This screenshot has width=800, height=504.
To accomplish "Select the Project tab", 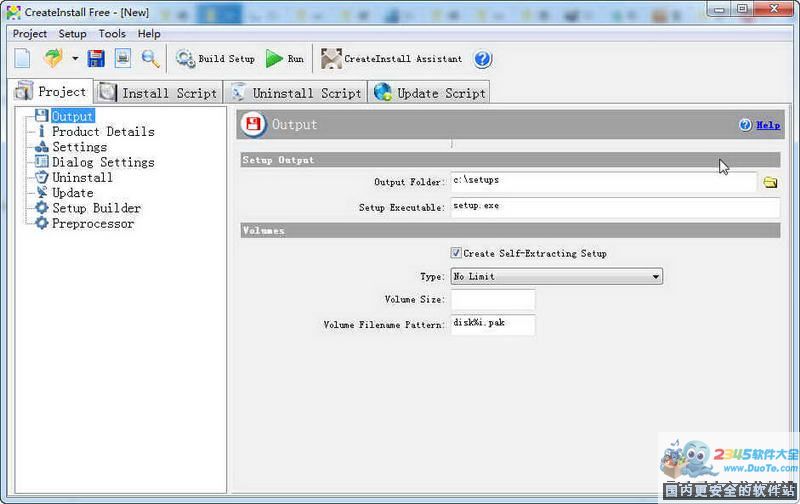I will tap(51, 92).
